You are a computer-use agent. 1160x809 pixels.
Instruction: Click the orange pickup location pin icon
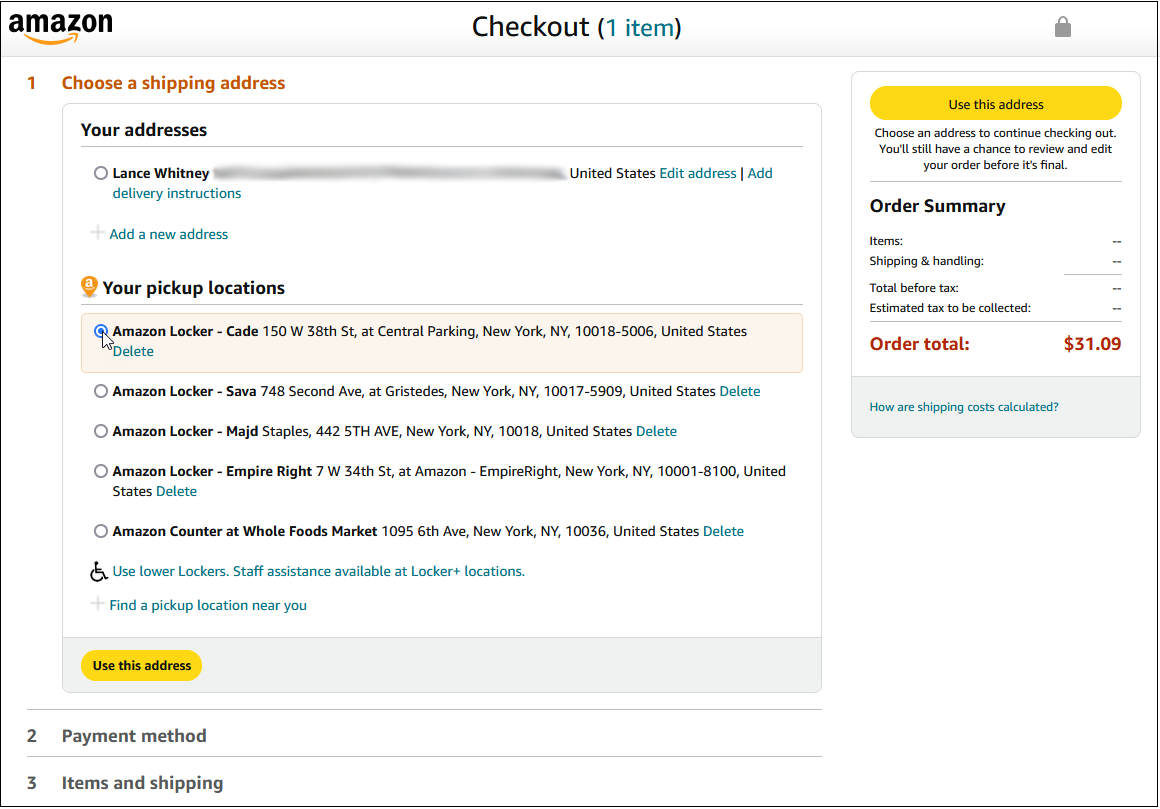89,287
